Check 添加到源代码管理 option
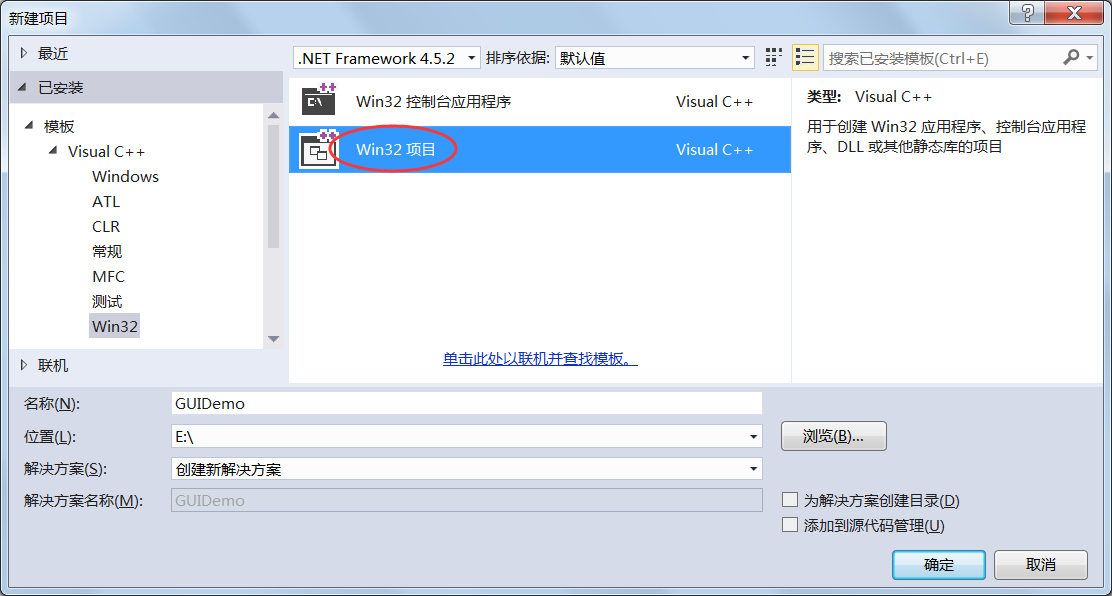The height and width of the screenshot is (596, 1112). click(x=790, y=525)
